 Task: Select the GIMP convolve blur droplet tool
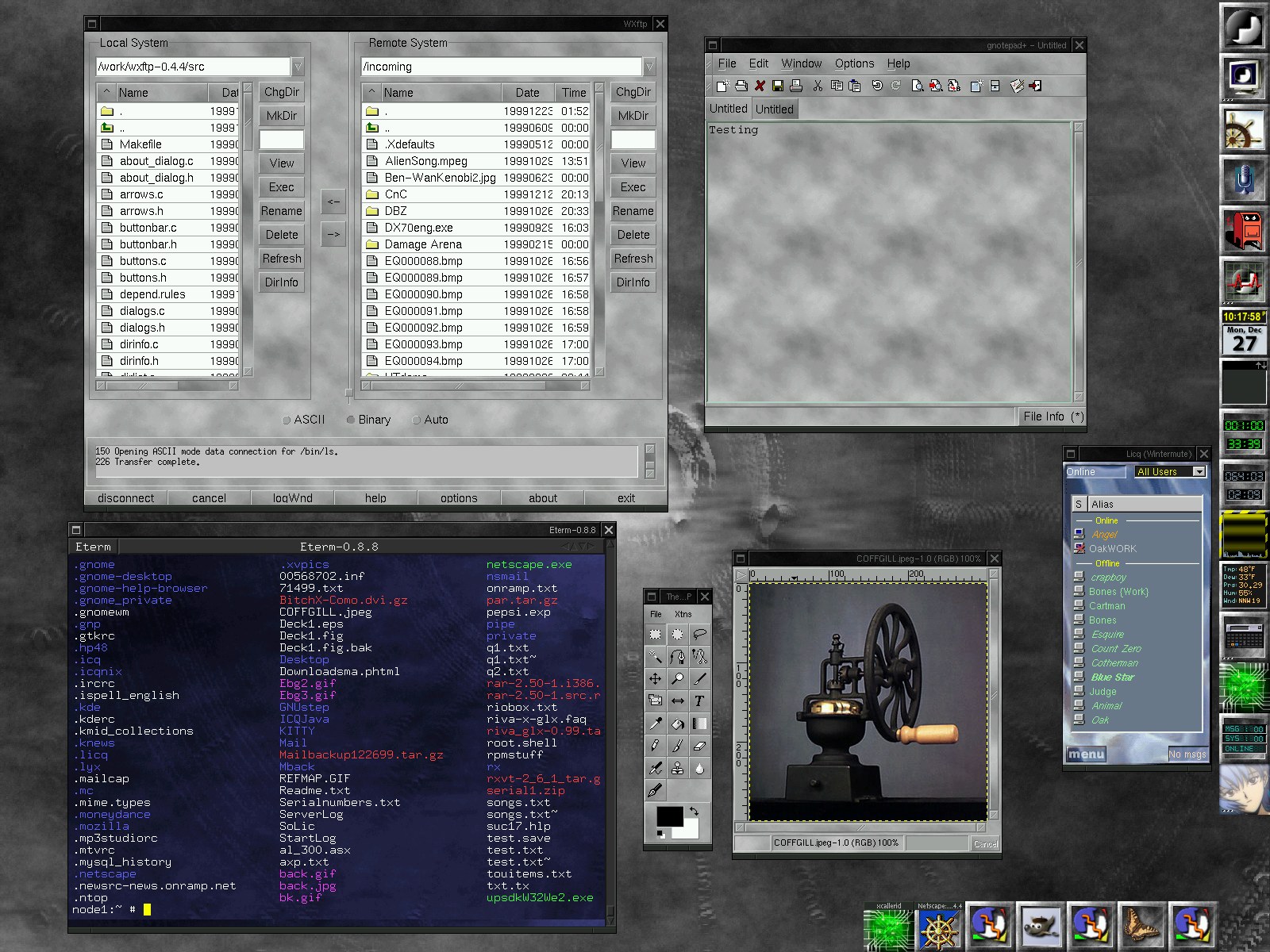(699, 768)
